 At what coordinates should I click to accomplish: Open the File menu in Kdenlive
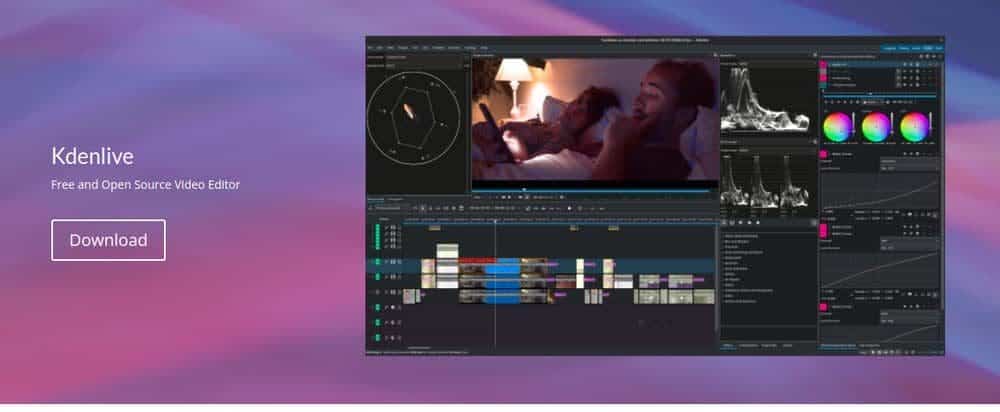(x=371, y=48)
